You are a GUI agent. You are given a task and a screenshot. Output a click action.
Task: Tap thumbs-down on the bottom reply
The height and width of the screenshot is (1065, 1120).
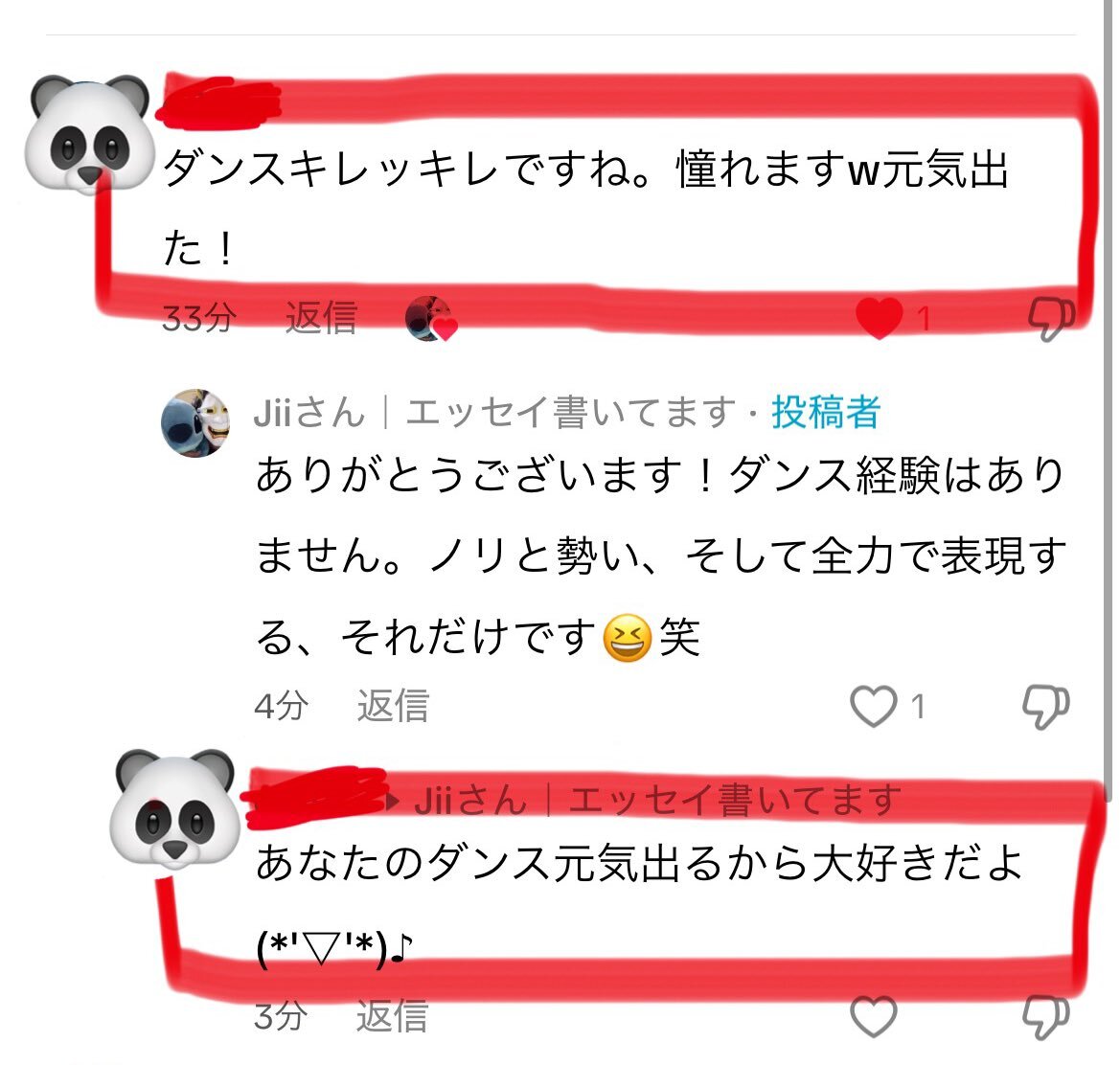point(1045,1017)
